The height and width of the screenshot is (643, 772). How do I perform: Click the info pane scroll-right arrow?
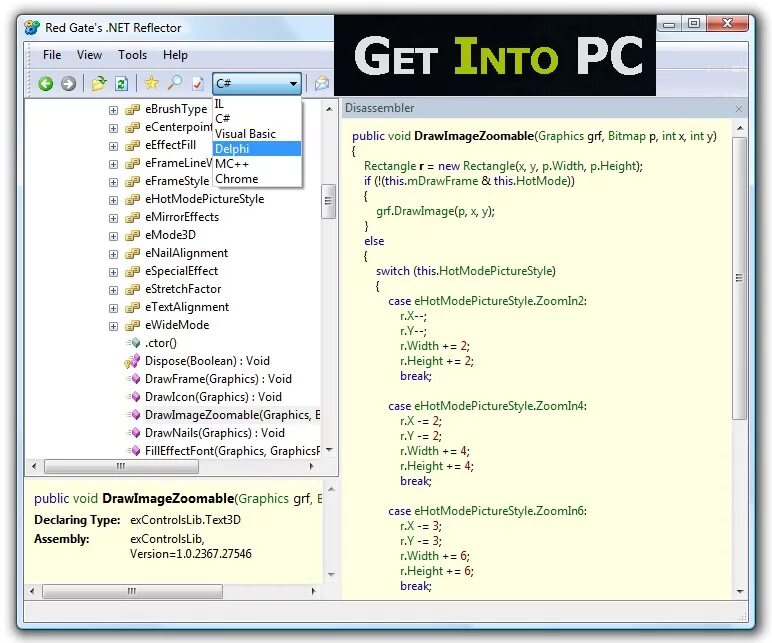(313, 591)
